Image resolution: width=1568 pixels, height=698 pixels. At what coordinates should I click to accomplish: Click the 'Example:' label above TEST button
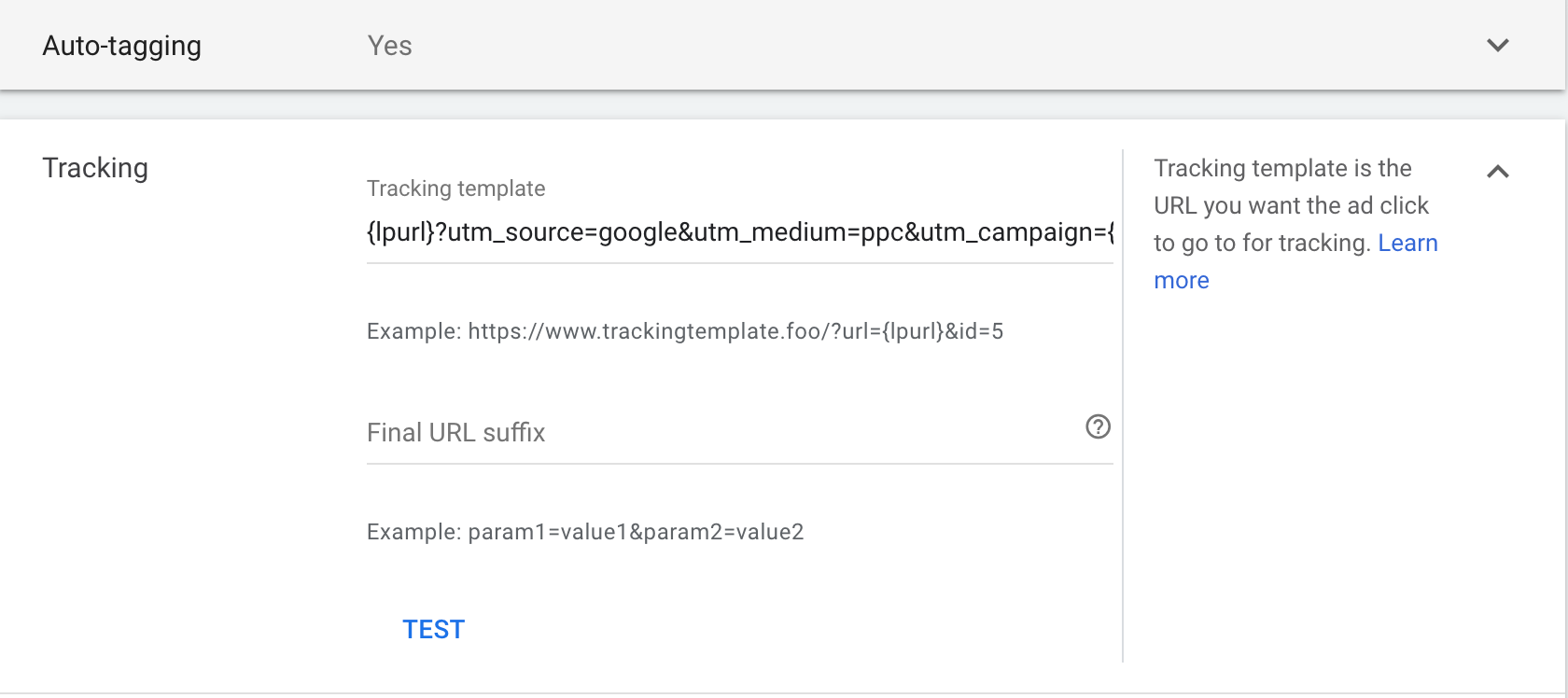[414, 532]
